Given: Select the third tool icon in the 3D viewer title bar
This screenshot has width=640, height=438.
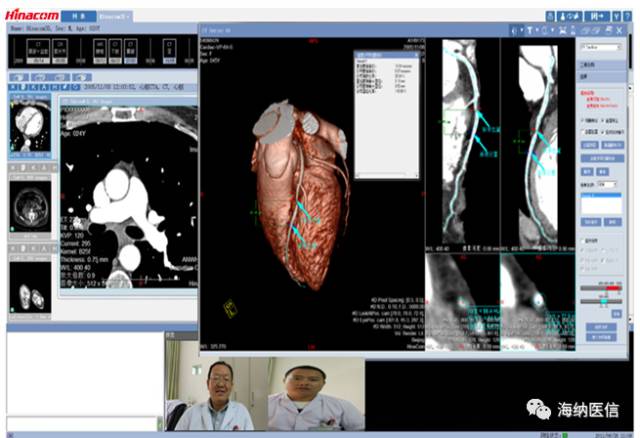Looking at the screenshot, I should [x=544, y=30].
